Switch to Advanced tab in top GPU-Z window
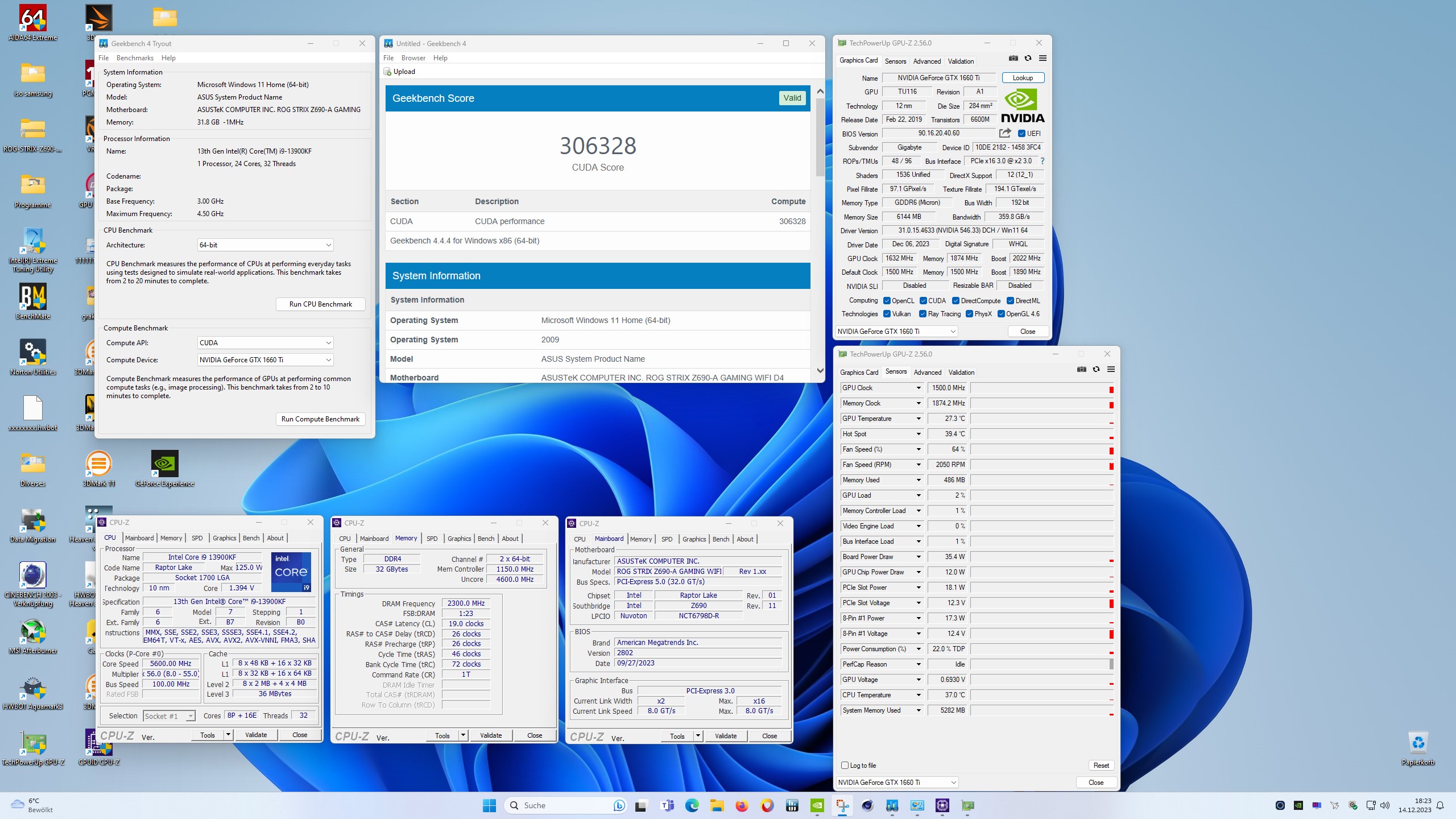The width and height of the screenshot is (1456, 819). point(927,61)
